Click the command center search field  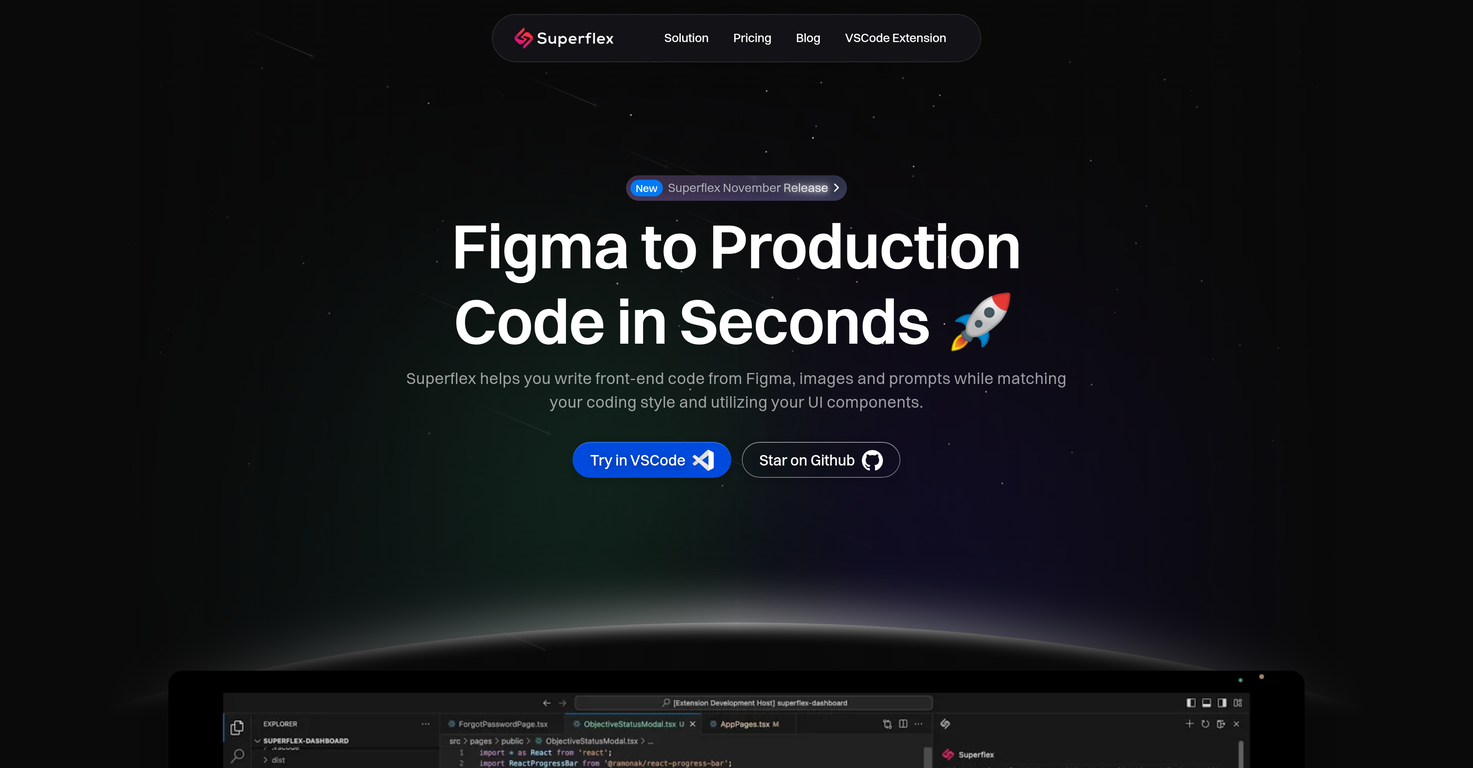pos(754,703)
